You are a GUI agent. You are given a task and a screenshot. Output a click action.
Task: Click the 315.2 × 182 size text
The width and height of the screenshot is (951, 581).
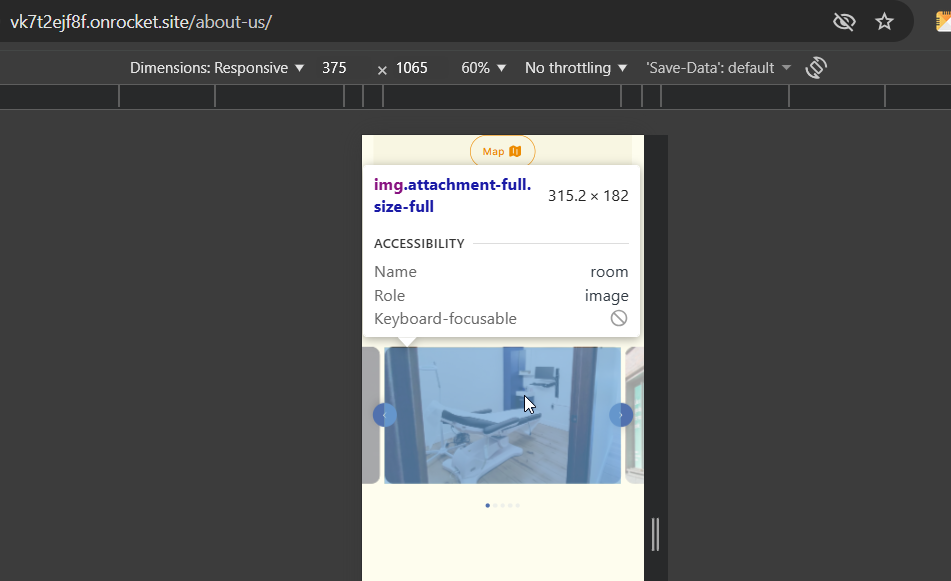click(588, 196)
